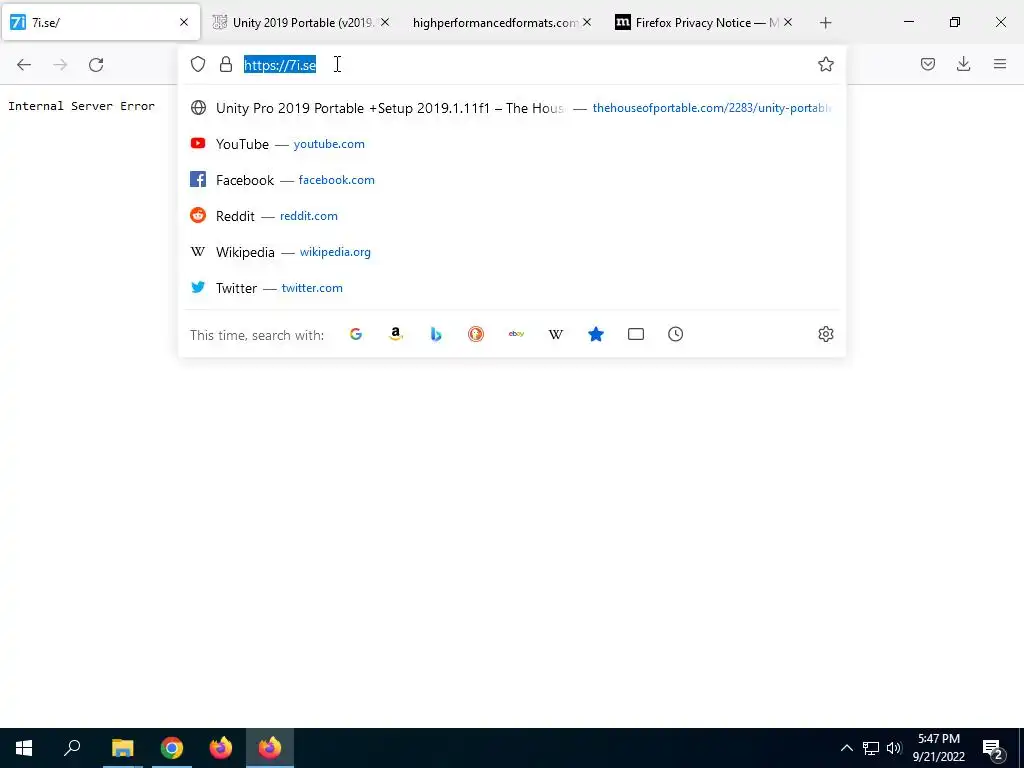The image size is (1024, 768).
Task: Open the Reddit suggestion
Action: 511,216
